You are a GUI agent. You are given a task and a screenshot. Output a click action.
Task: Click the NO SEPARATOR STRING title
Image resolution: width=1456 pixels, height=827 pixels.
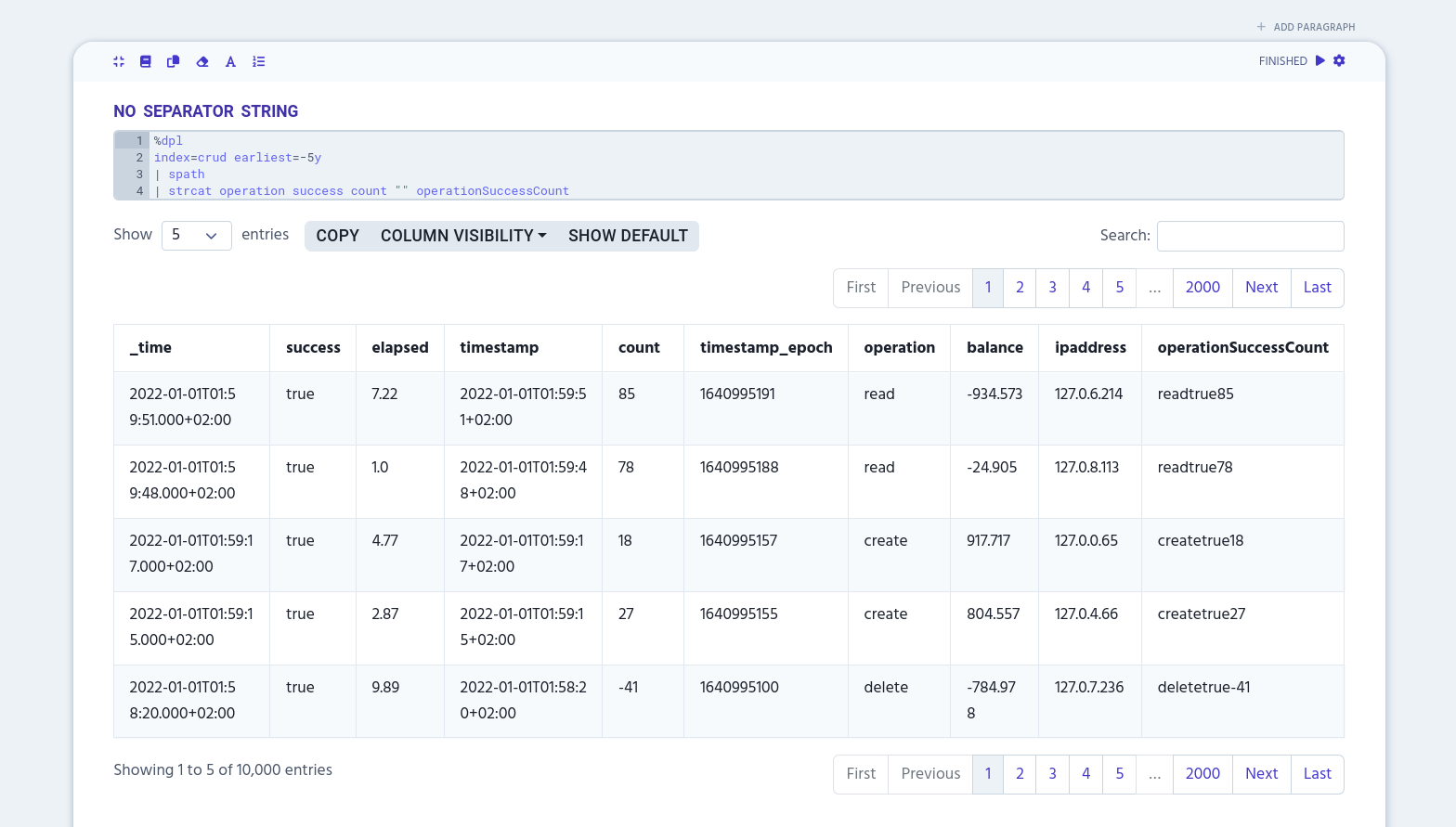[206, 111]
